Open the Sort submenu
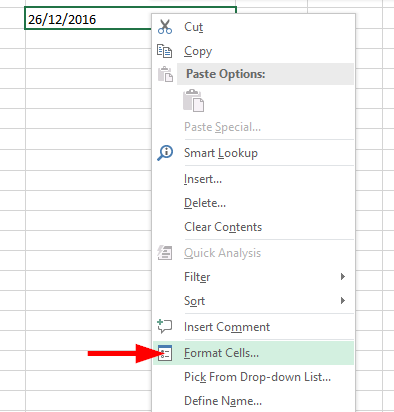This screenshot has width=394, height=412. 253,301
